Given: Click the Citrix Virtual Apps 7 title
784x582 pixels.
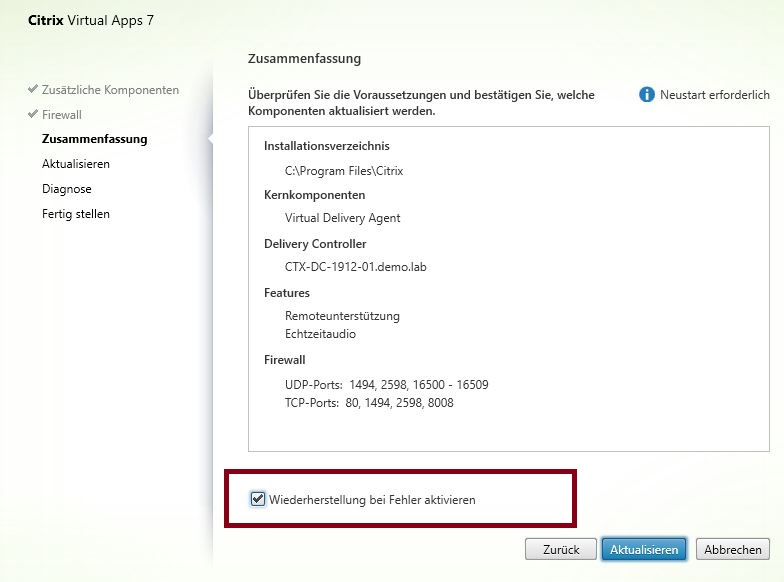Looking at the screenshot, I should pos(83,20).
